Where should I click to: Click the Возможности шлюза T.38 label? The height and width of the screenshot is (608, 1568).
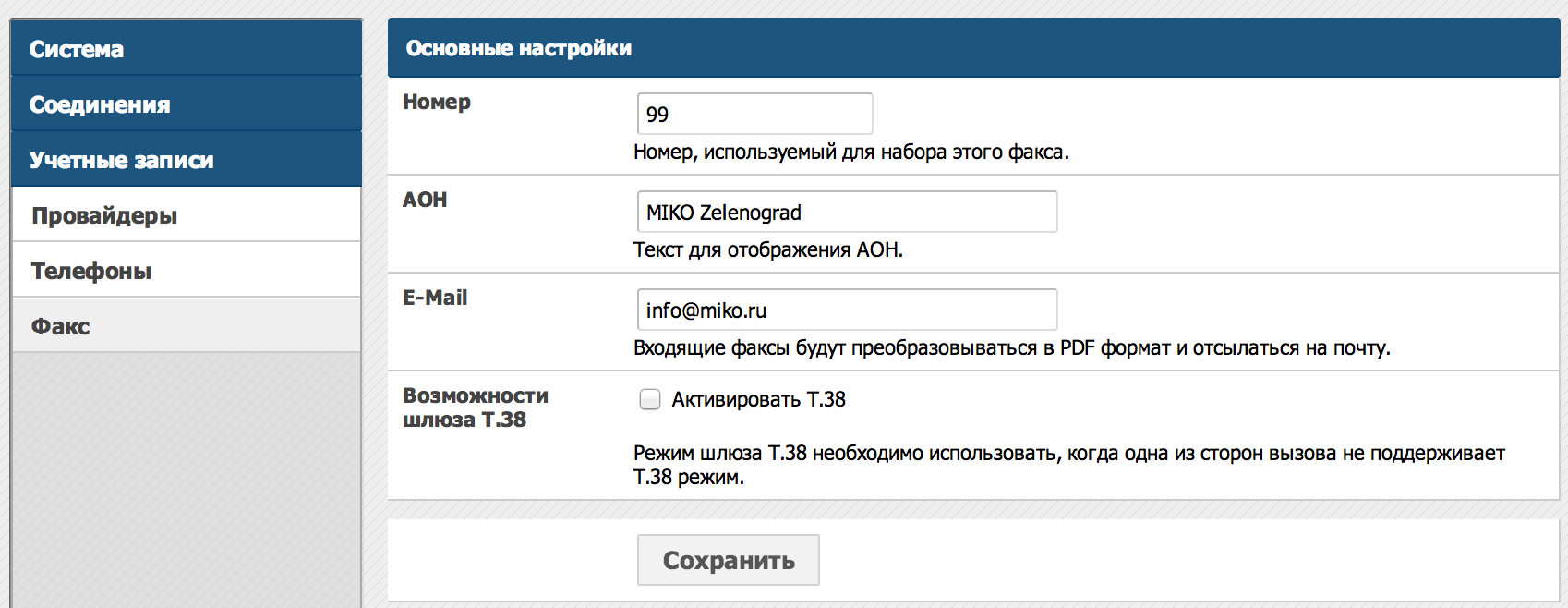476,407
